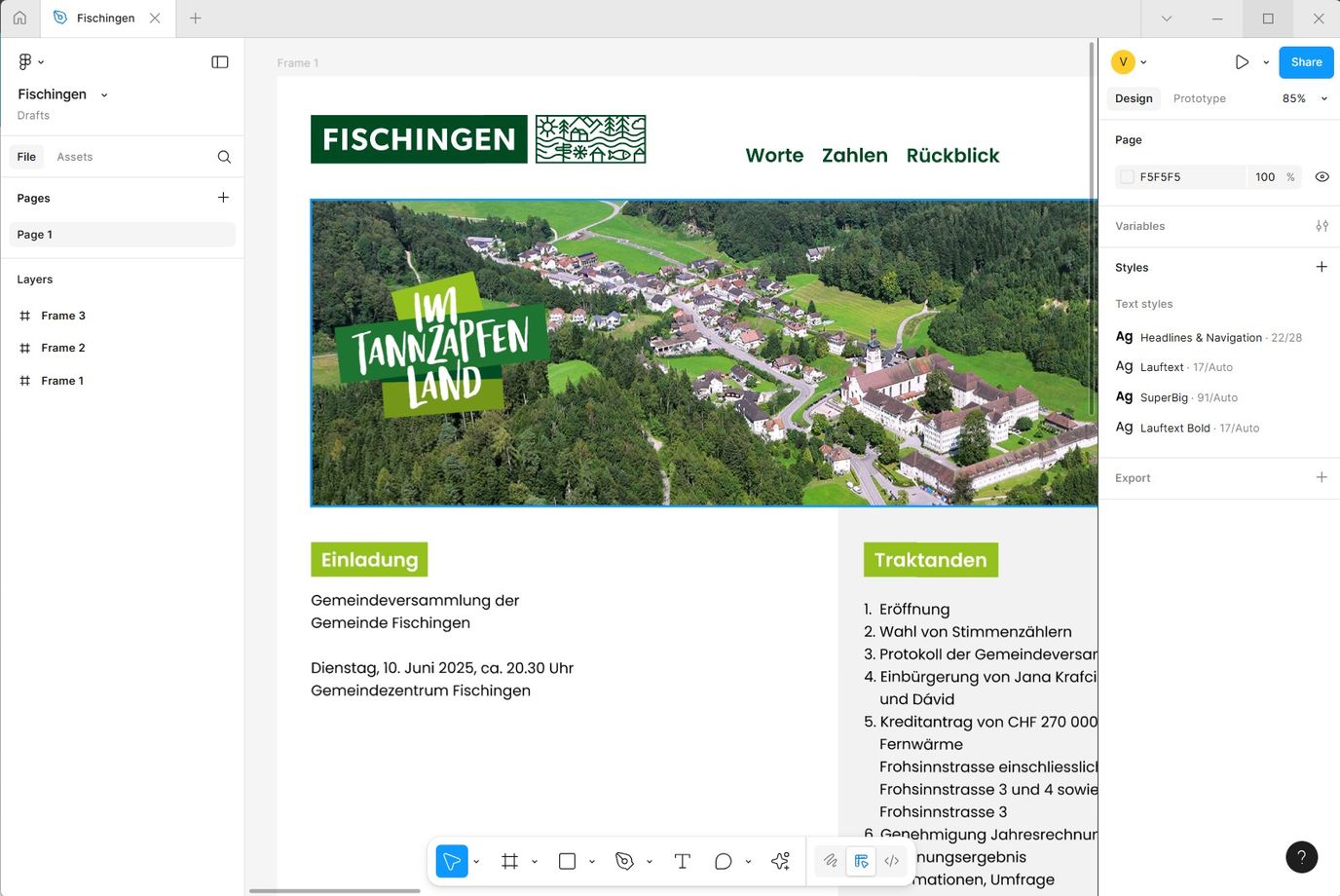1340x896 pixels.
Task: Select the Fischingen logo on canvas
Action: click(478, 139)
